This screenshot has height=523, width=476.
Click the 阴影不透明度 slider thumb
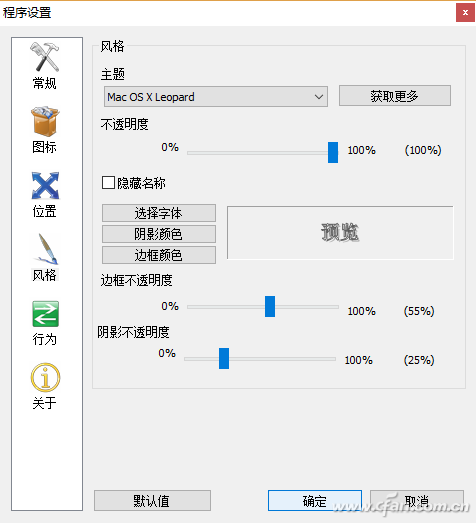tap(224, 358)
